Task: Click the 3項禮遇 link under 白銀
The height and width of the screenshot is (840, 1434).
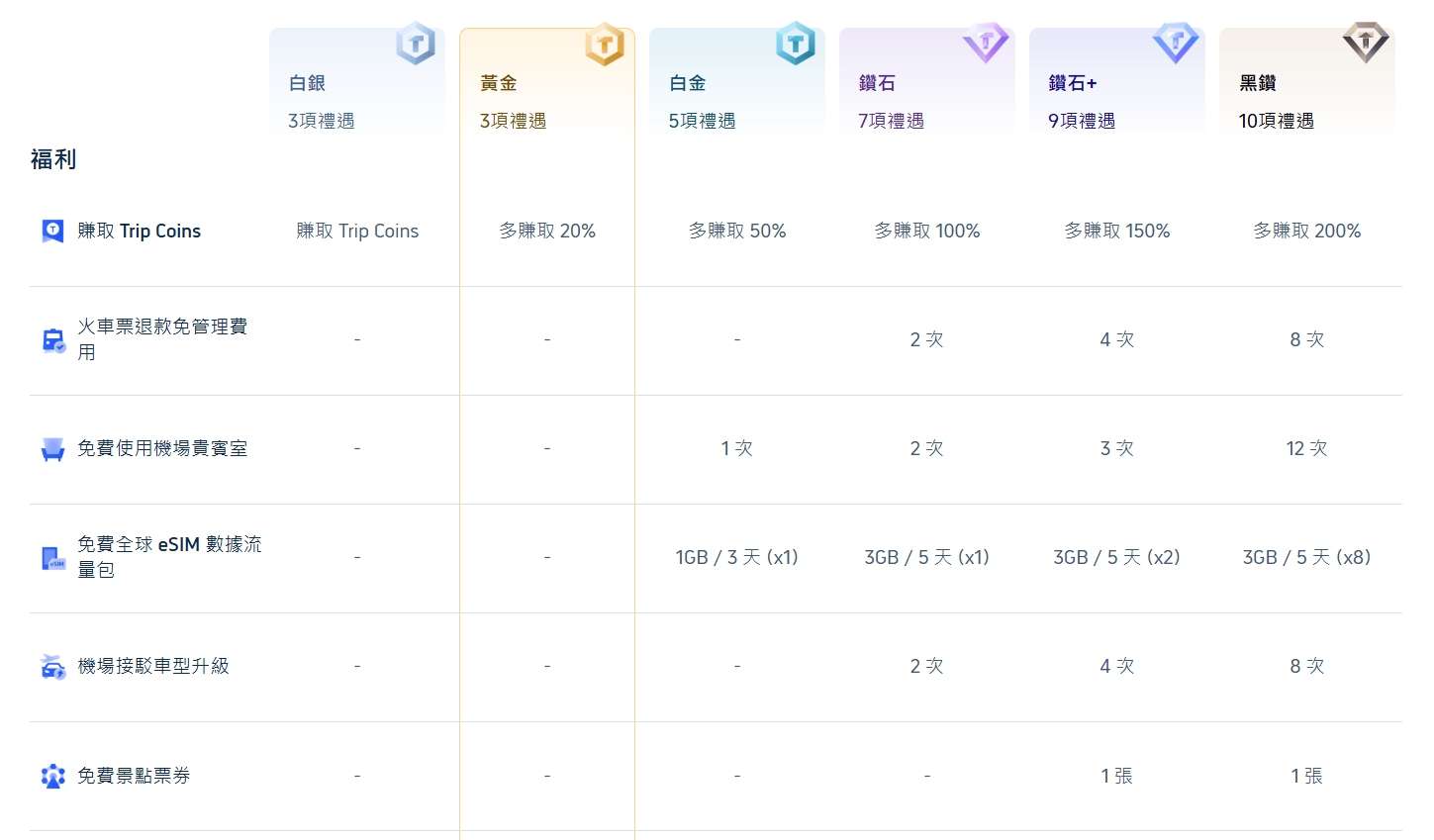Action: coord(320,121)
